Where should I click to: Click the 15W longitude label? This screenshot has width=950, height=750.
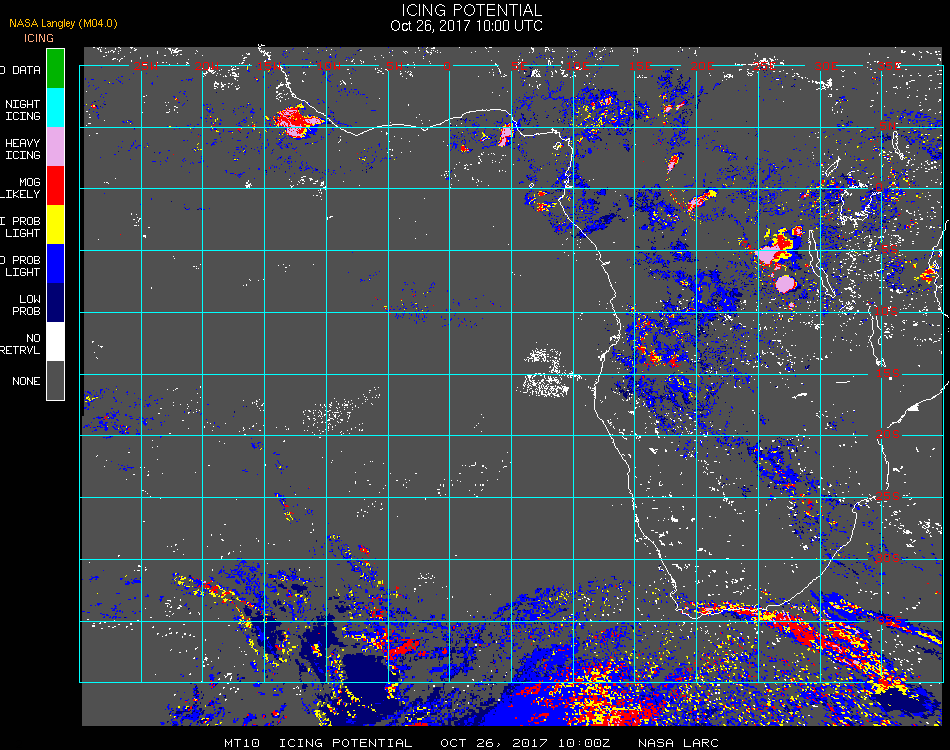pyautogui.click(x=268, y=66)
